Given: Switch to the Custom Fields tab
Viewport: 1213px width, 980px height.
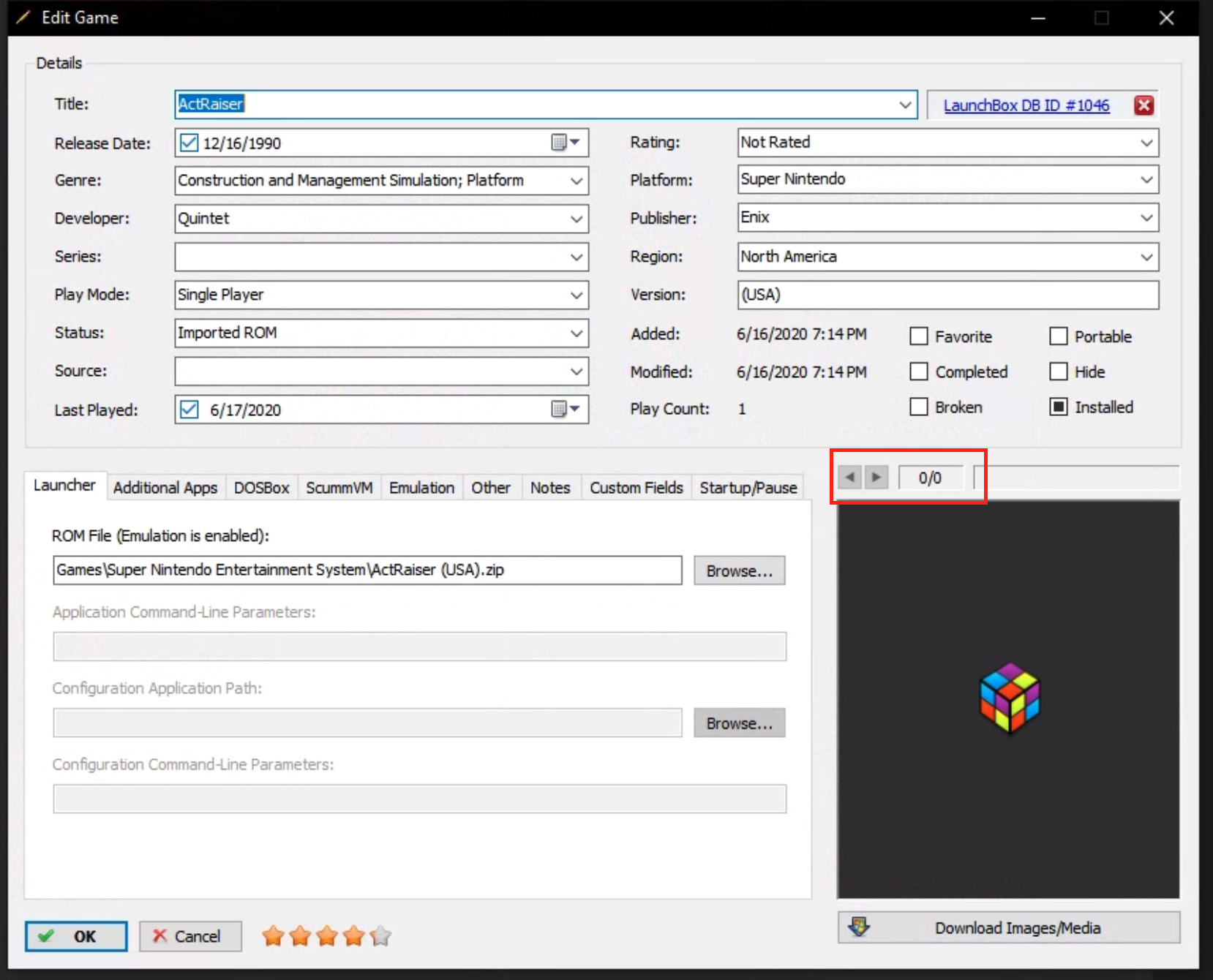Looking at the screenshot, I should tap(636, 488).
